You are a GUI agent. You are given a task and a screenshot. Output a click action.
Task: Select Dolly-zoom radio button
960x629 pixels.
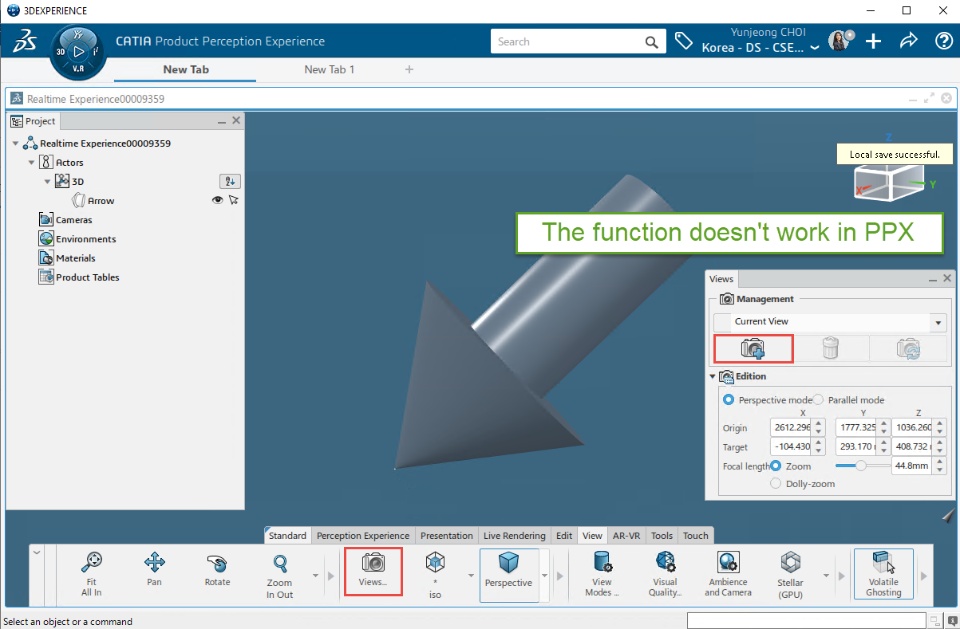click(776, 483)
